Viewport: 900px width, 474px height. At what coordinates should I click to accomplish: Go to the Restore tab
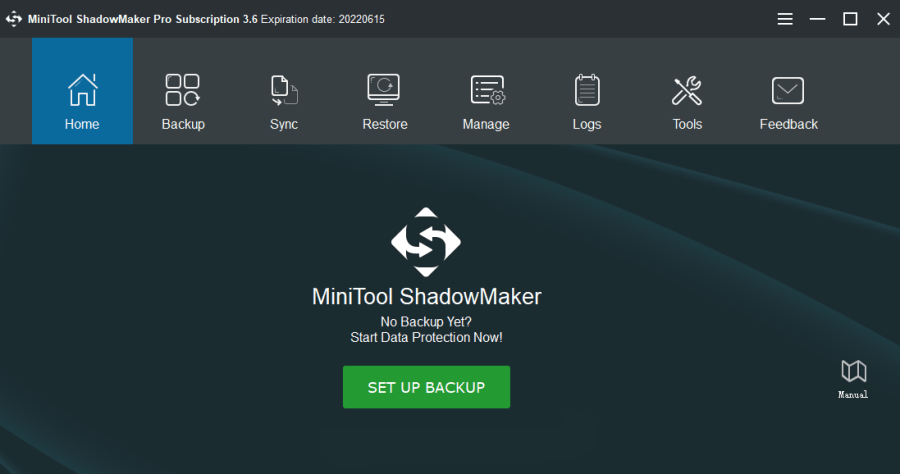coord(385,91)
